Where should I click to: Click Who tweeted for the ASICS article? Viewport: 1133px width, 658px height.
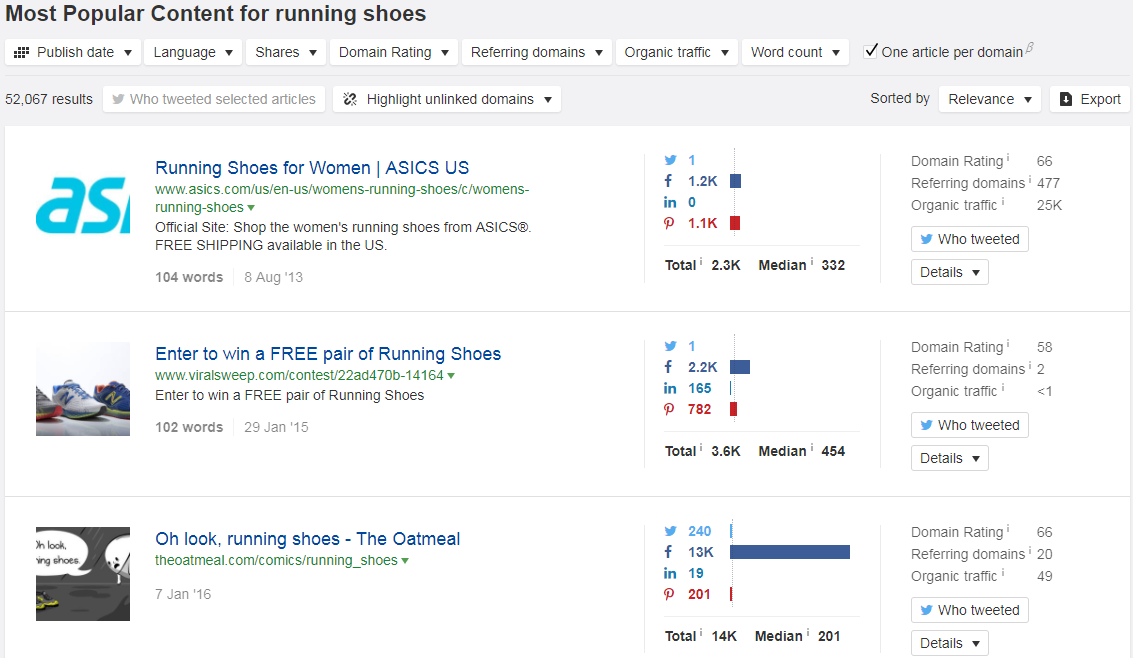pyautogui.click(x=970, y=239)
